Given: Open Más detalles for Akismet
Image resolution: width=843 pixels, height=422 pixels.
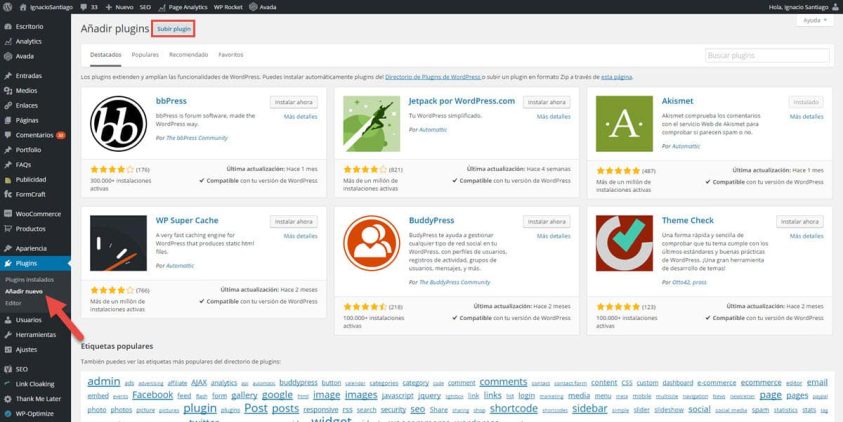Looking at the screenshot, I should [x=806, y=117].
